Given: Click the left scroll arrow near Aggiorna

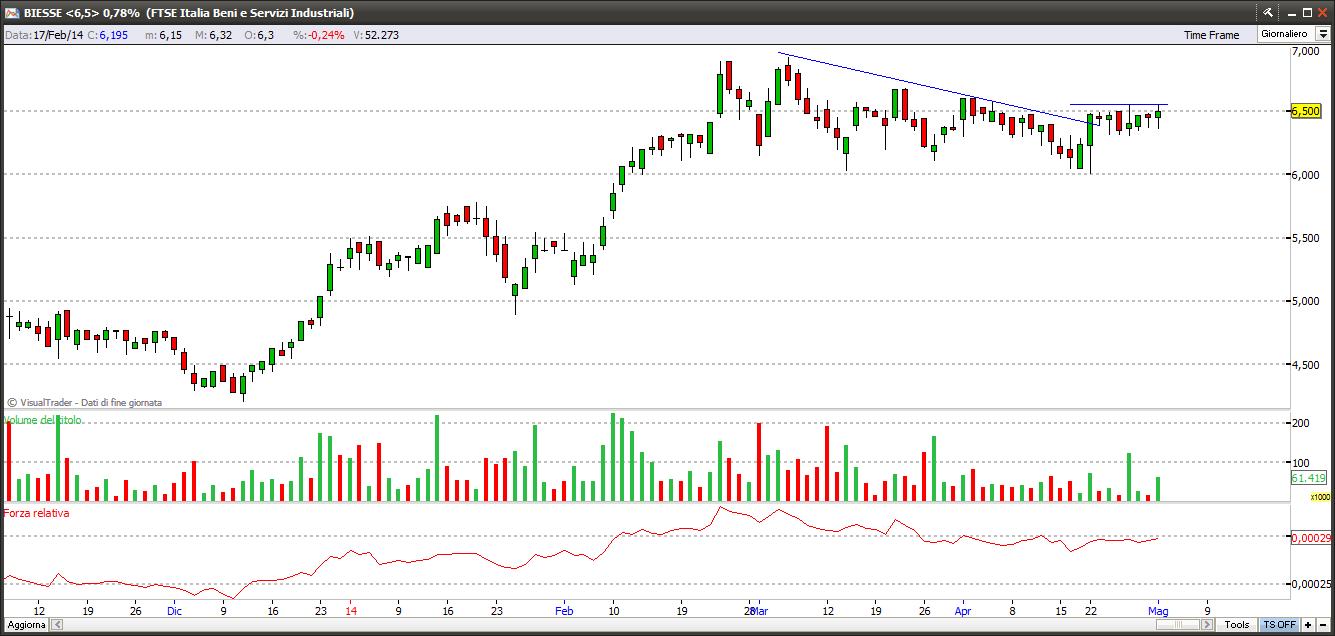Looking at the screenshot, I should tap(56, 625).
